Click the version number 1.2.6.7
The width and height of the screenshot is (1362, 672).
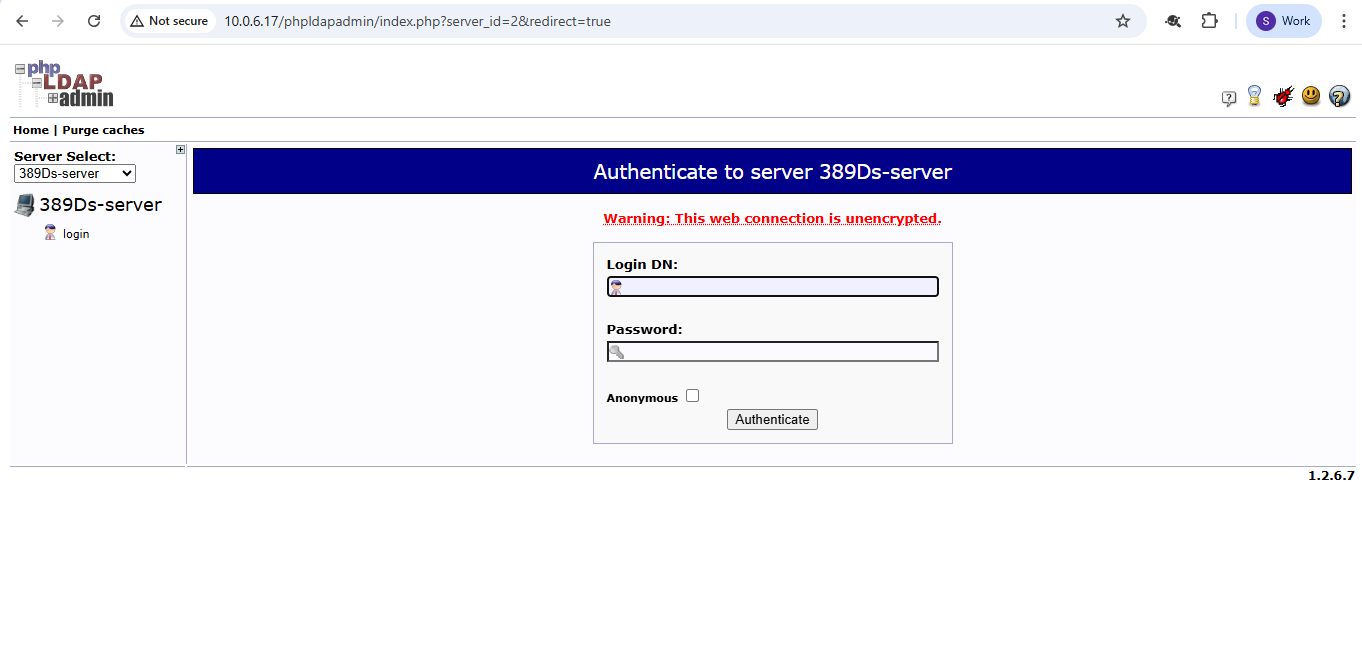(1331, 476)
